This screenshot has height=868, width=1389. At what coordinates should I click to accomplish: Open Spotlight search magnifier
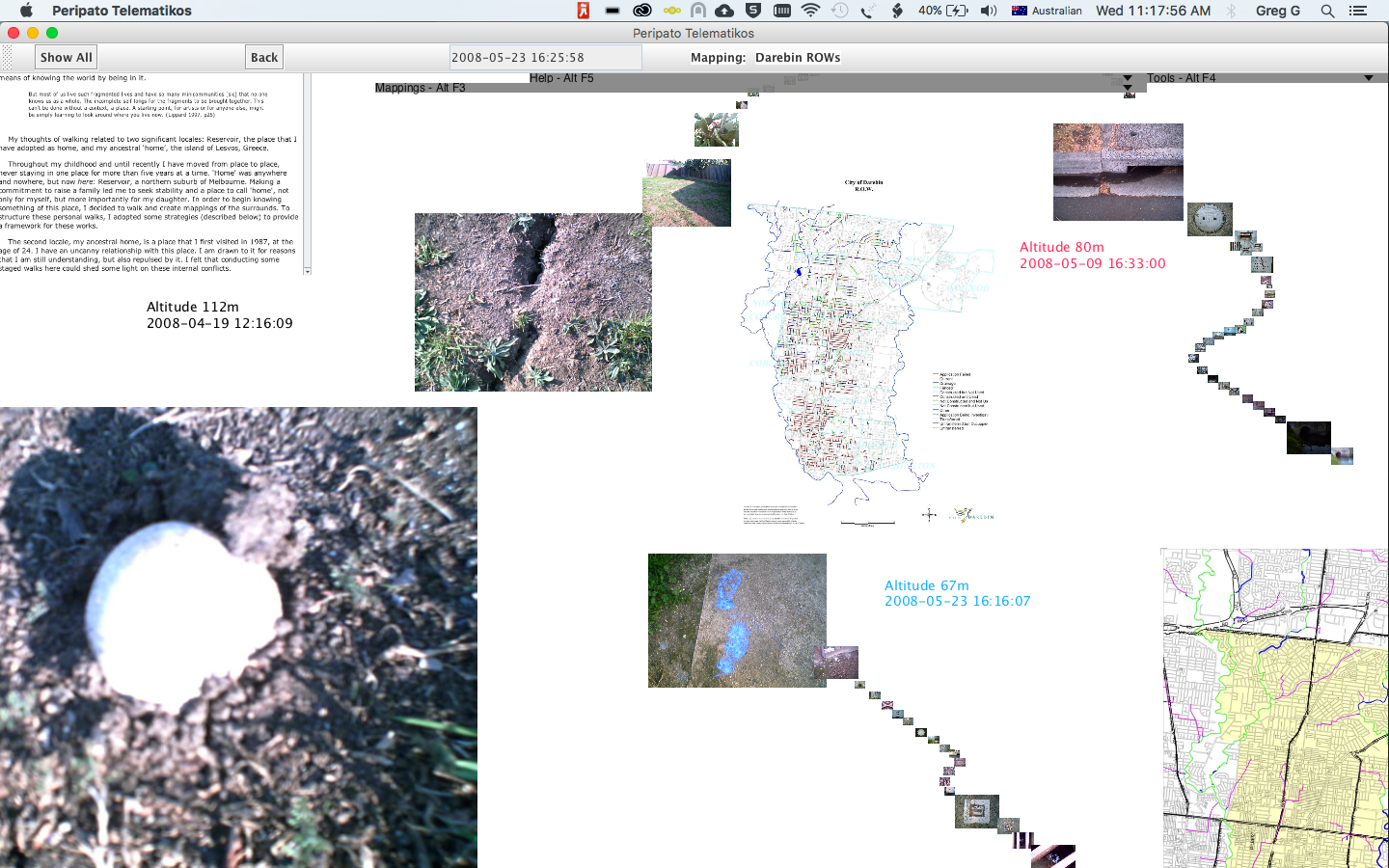[x=1327, y=11]
